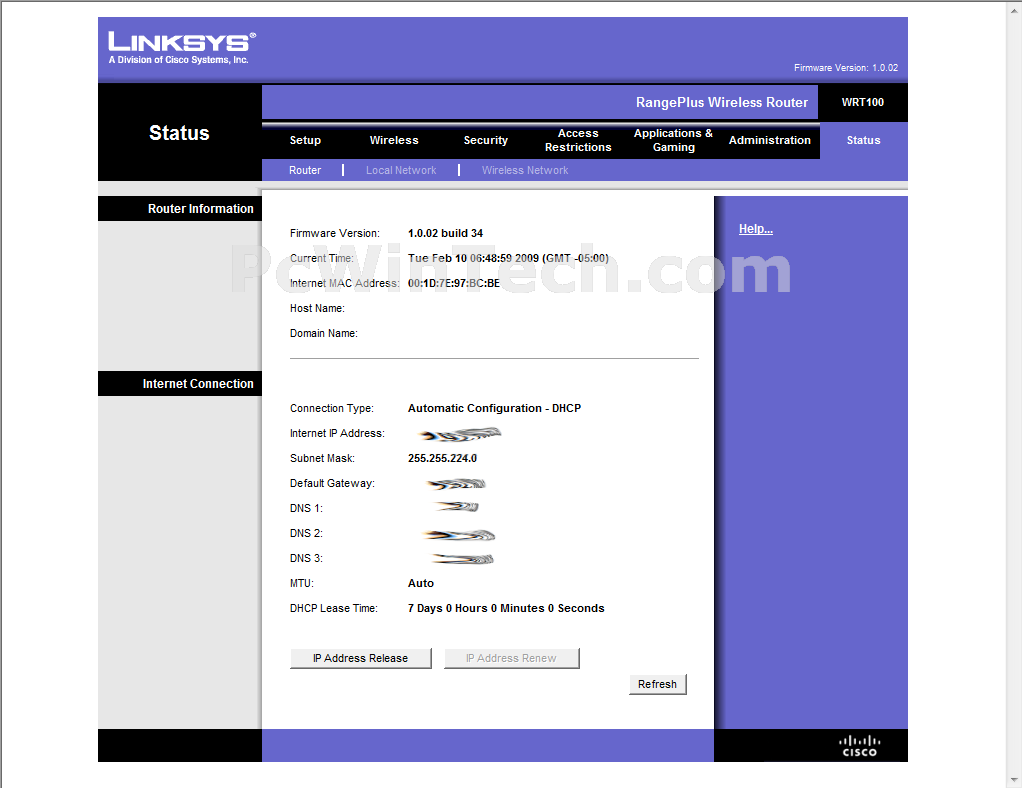Click the DNS 1 label
Viewport: 1022px width, 788px height.
coord(306,508)
